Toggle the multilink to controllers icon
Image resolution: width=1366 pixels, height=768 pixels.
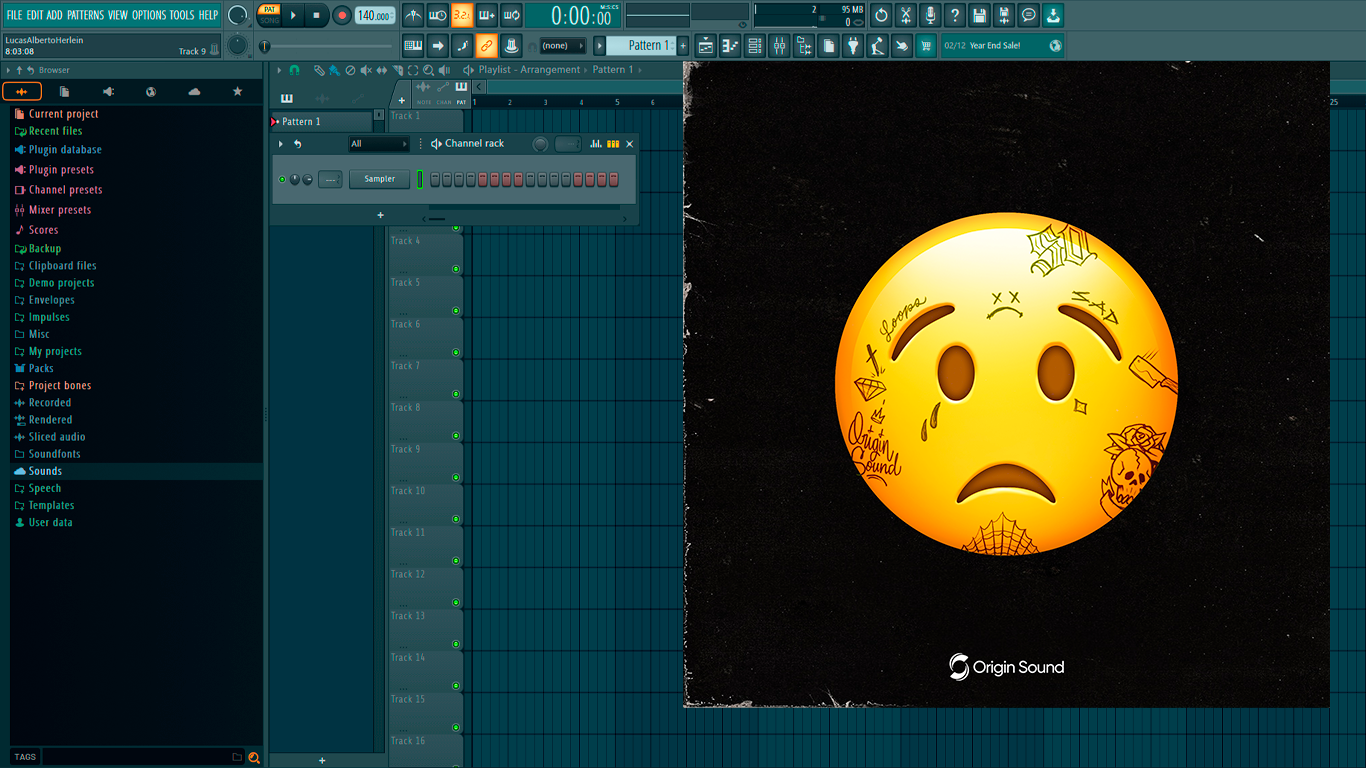click(x=511, y=45)
